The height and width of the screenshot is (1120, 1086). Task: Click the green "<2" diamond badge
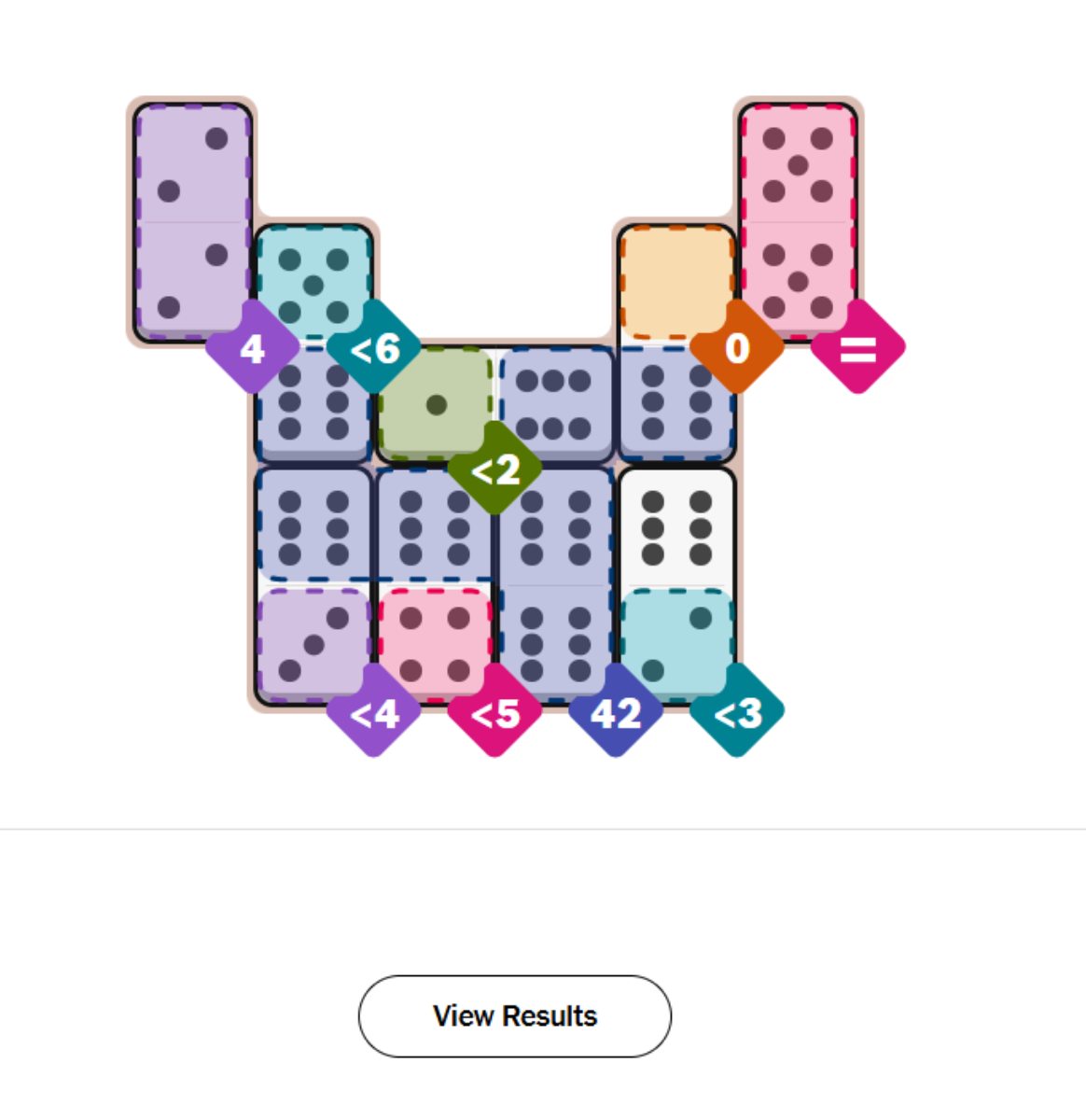[x=494, y=469]
